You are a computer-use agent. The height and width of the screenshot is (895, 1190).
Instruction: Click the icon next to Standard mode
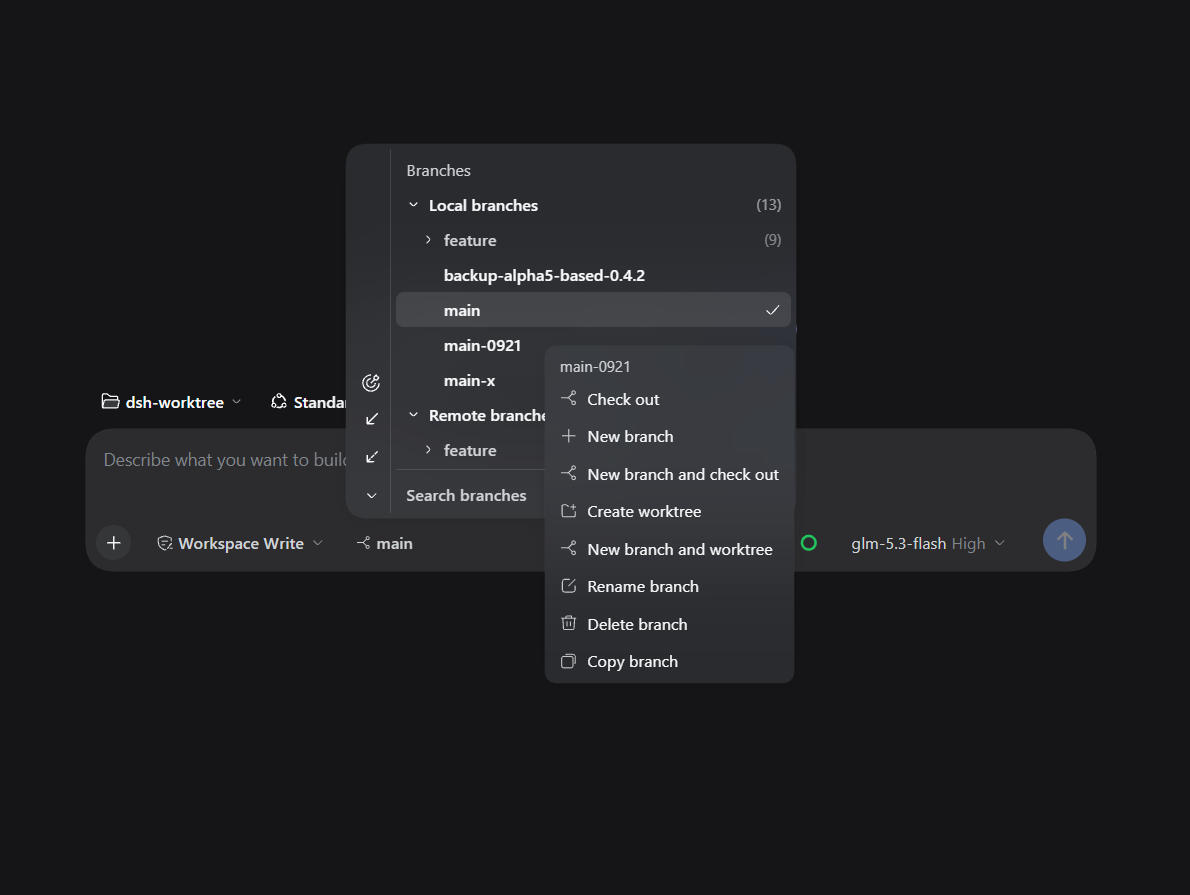[x=279, y=402]
